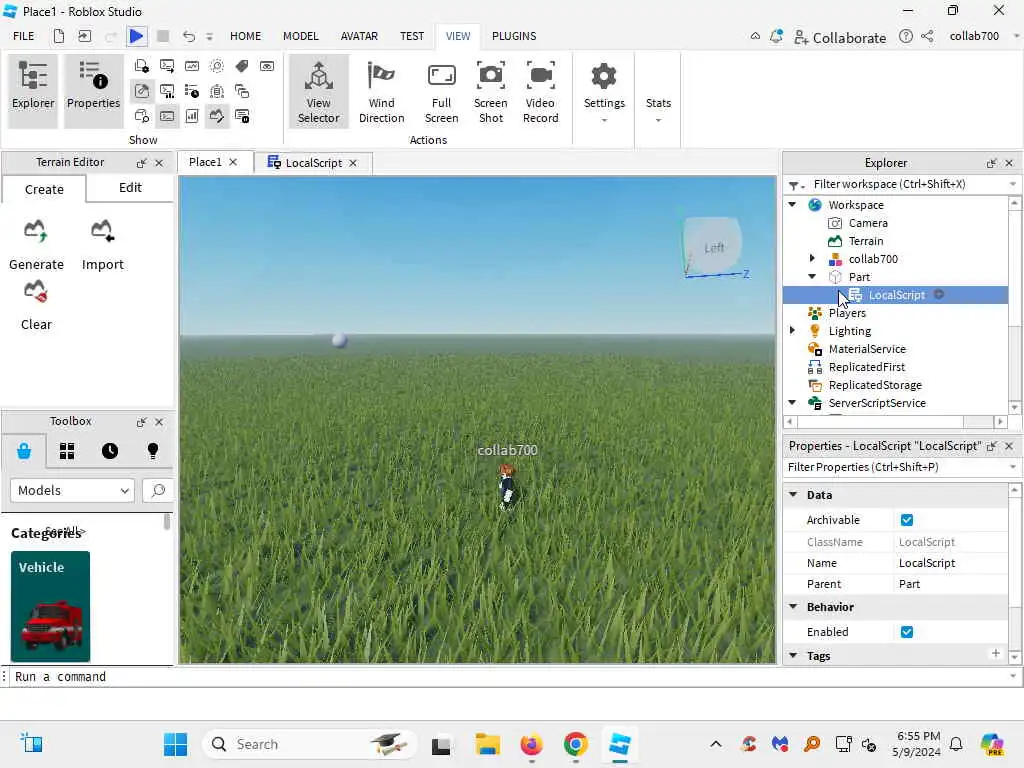This screenshot has height=768, width=1024.
Task: Switch to the PLUGINS ribbon tab
Action: pyautogui.click(x=514, y=36)
